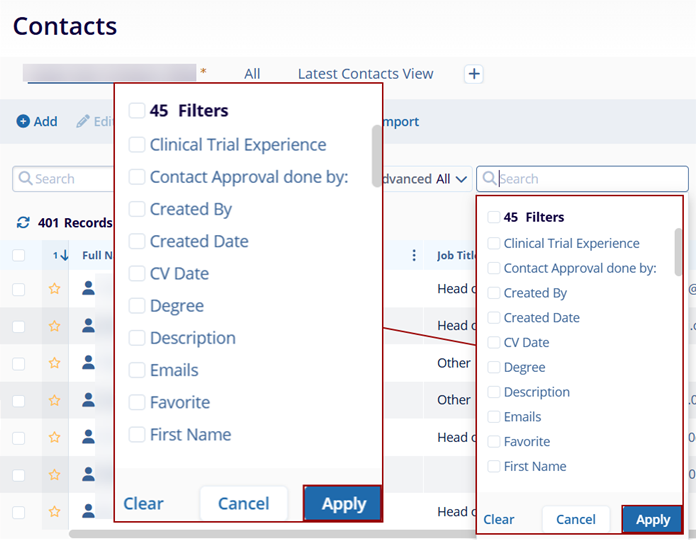This screenshot has width=696, height=540.
Task: Enable the Emails filter checkbox under the search box
Action: 493,417
